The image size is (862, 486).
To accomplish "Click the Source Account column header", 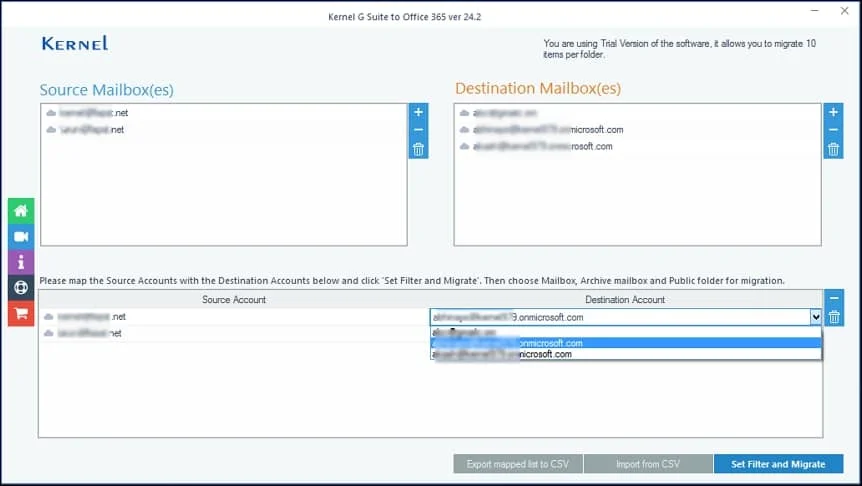I will (234, 300).
